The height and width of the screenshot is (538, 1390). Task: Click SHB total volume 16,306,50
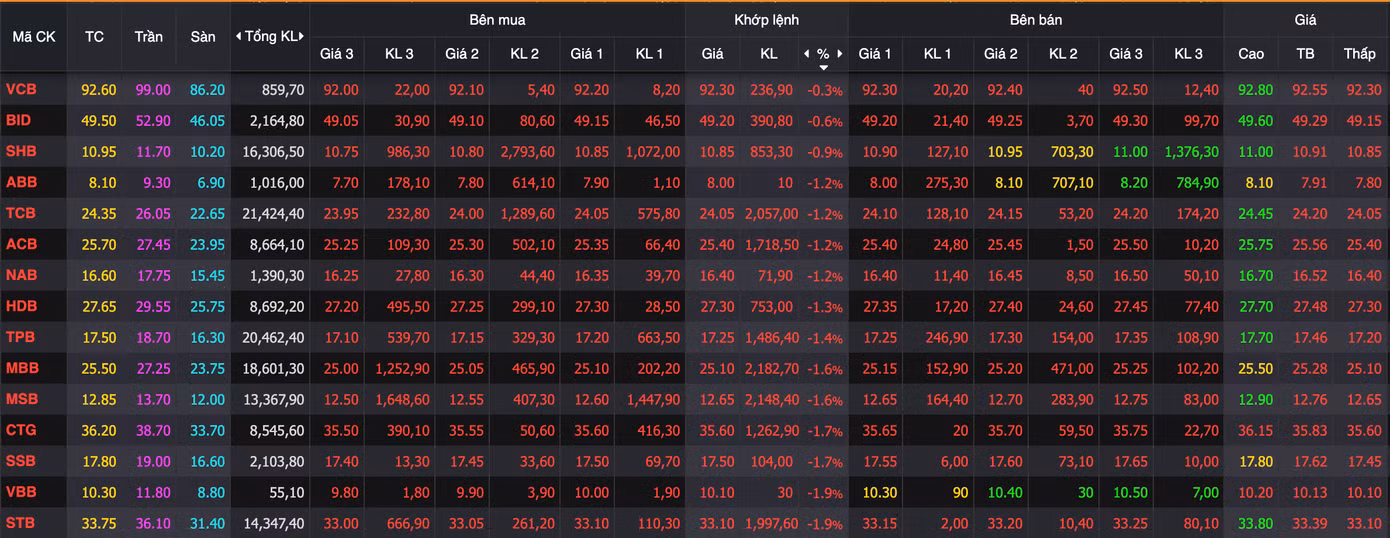[x=273, y=152]
